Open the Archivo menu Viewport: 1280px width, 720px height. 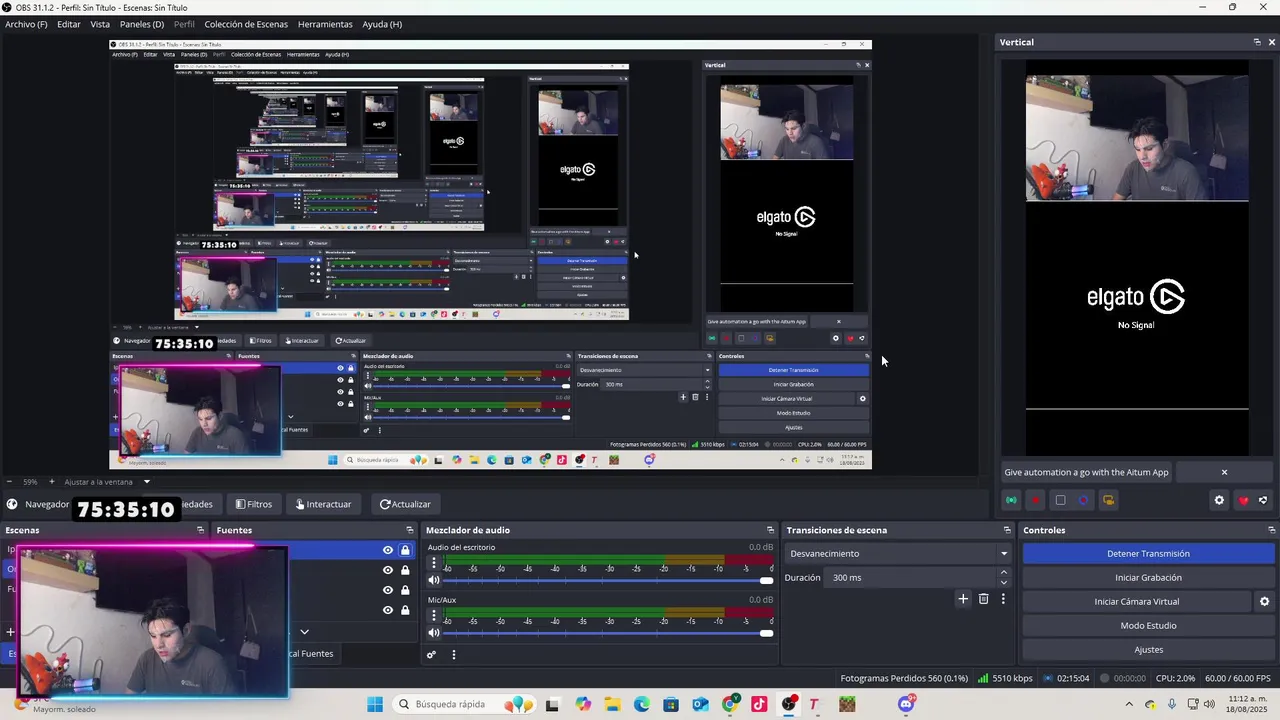click(26, 24)
